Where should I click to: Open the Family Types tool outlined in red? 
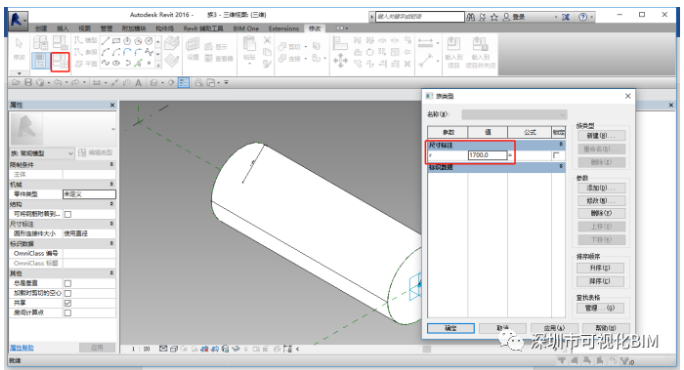[60, 62]
